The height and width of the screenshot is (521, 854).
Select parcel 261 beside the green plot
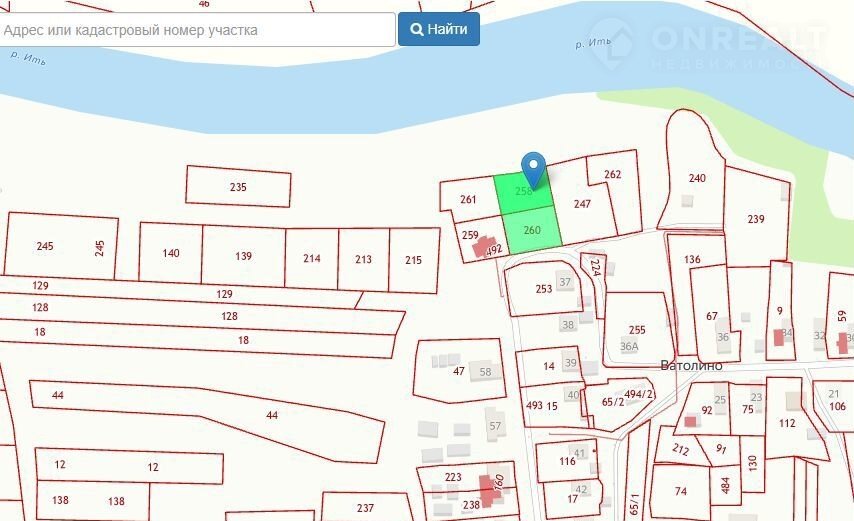[468, 199]
